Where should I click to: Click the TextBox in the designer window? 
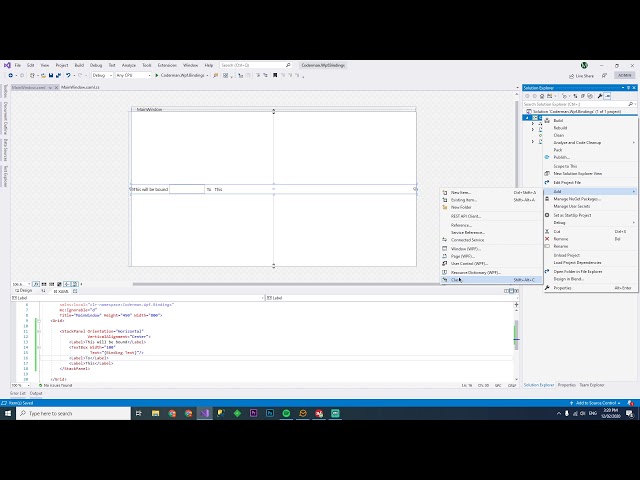[x=187, y=189]
